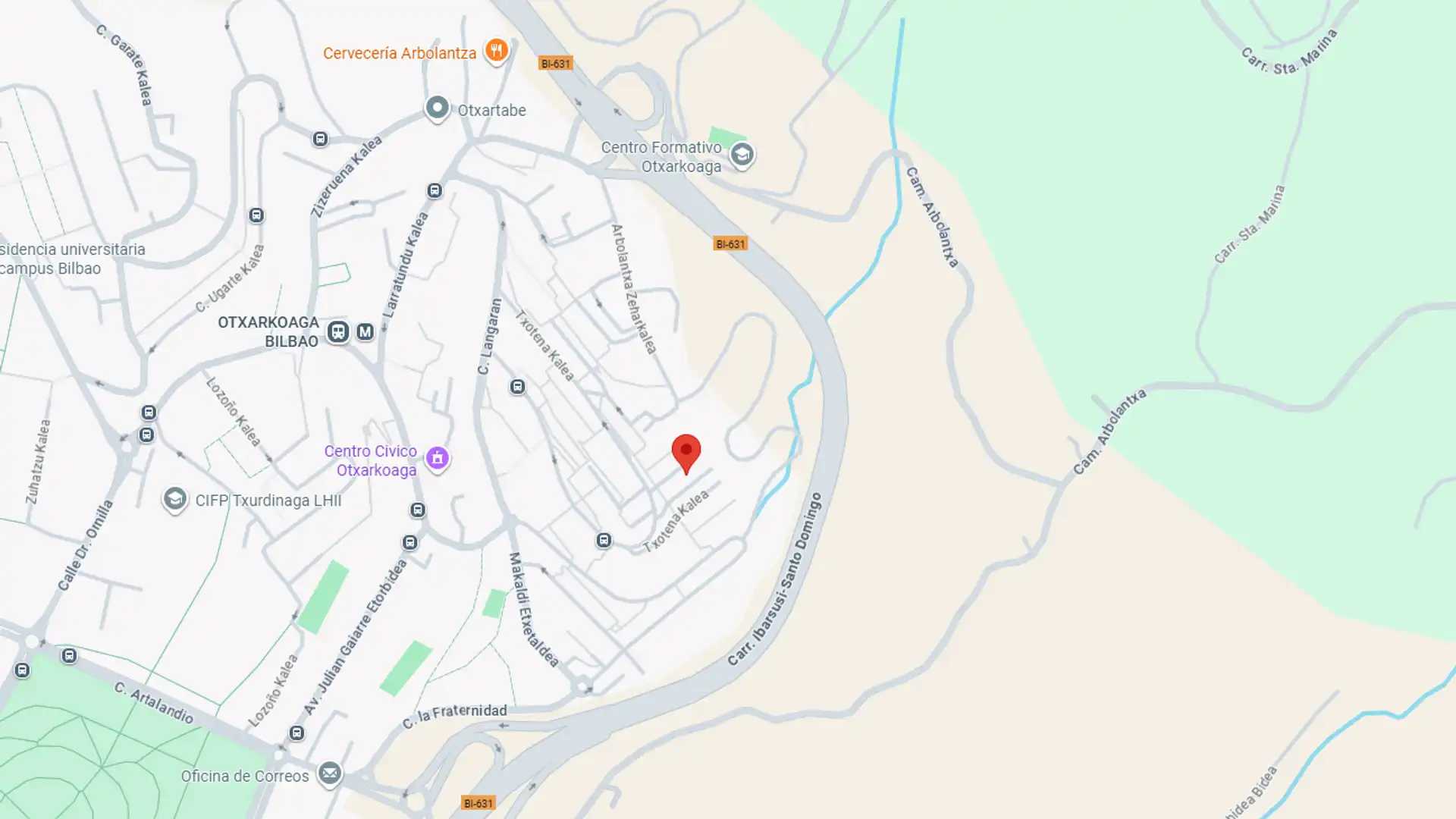
Task: Open the Cervecería Arbolantza restaurant icon
Action: coord(497,51)
